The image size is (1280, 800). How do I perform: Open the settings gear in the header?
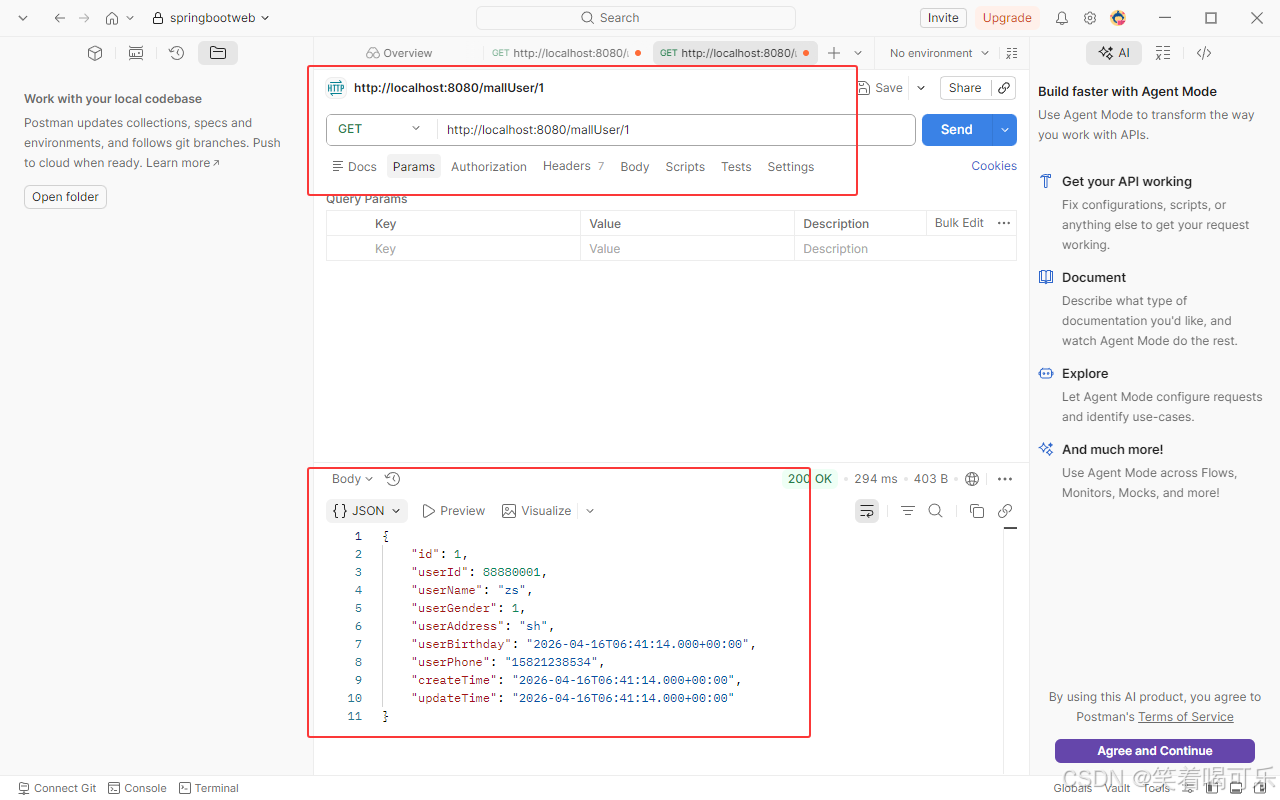point(1090,18)
